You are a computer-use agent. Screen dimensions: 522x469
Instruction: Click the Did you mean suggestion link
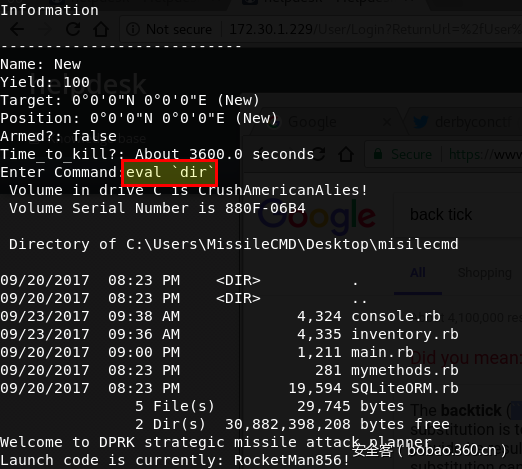tap(466, 358)
